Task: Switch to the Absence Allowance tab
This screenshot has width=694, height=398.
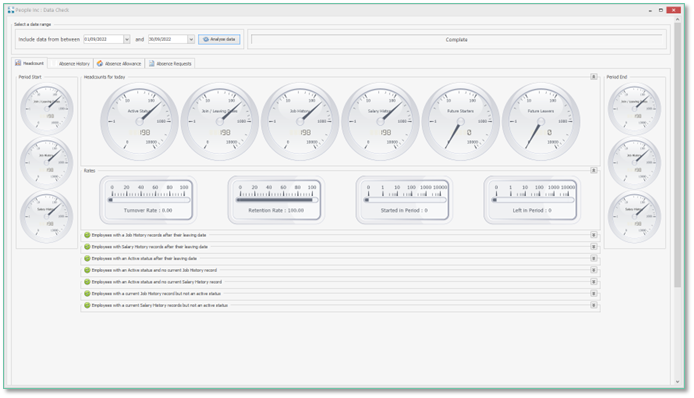Action: 119,64
